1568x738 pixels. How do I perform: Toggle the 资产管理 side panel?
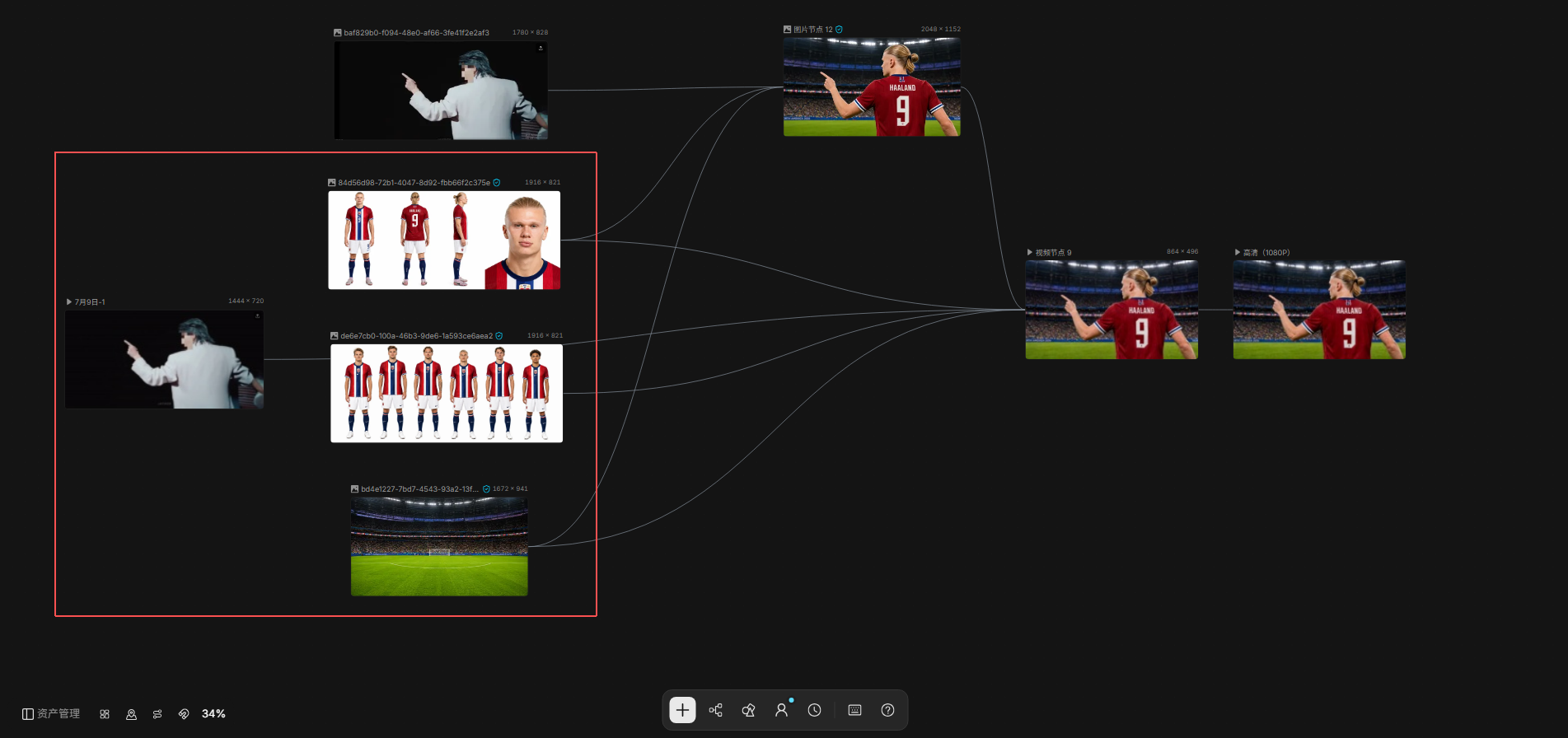(51, 714)
